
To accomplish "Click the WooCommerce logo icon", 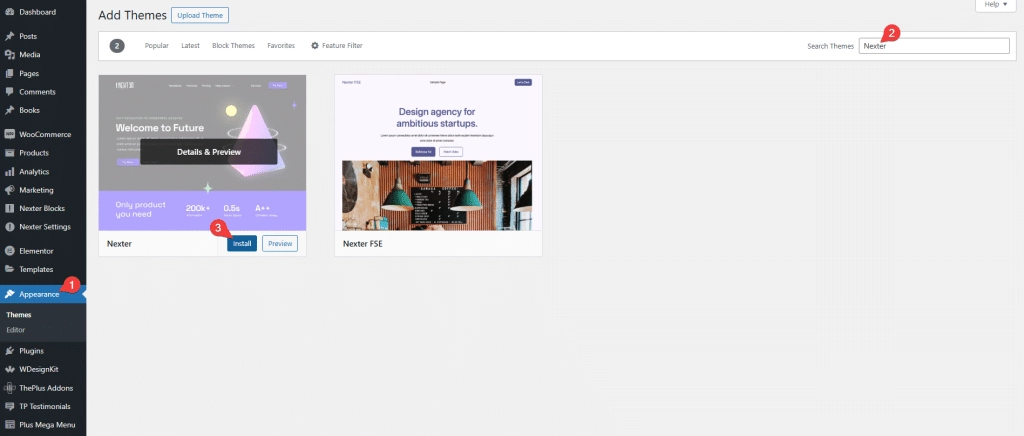I will tap(9, 134).
